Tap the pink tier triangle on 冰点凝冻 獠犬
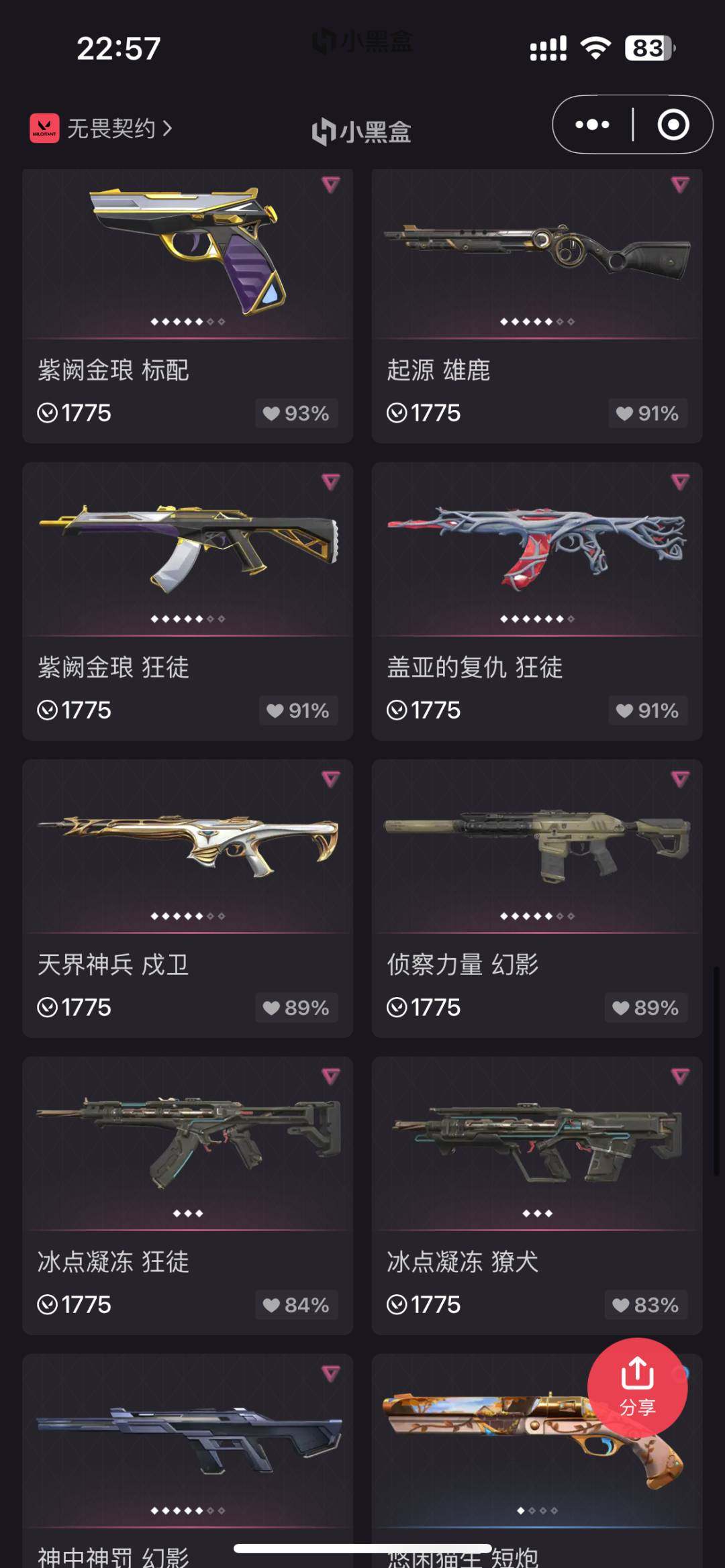Image resolution: width=725 pixels, height=1568 pixels. (680, 1076)
